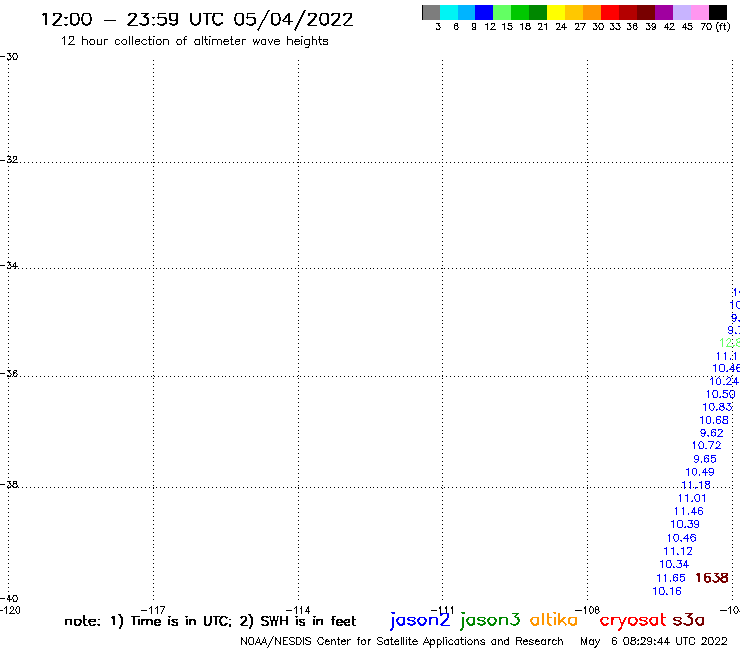Click the -108 longitude axis label
The height and width of the screenshot is (650, 740).
tap(587, 610)
